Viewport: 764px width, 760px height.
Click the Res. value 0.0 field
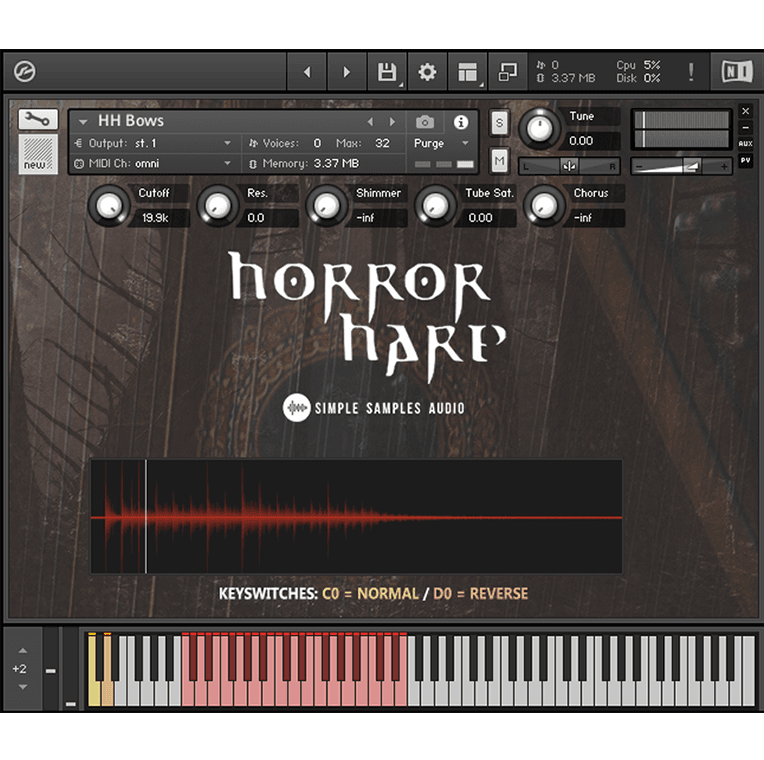(268, 218)
